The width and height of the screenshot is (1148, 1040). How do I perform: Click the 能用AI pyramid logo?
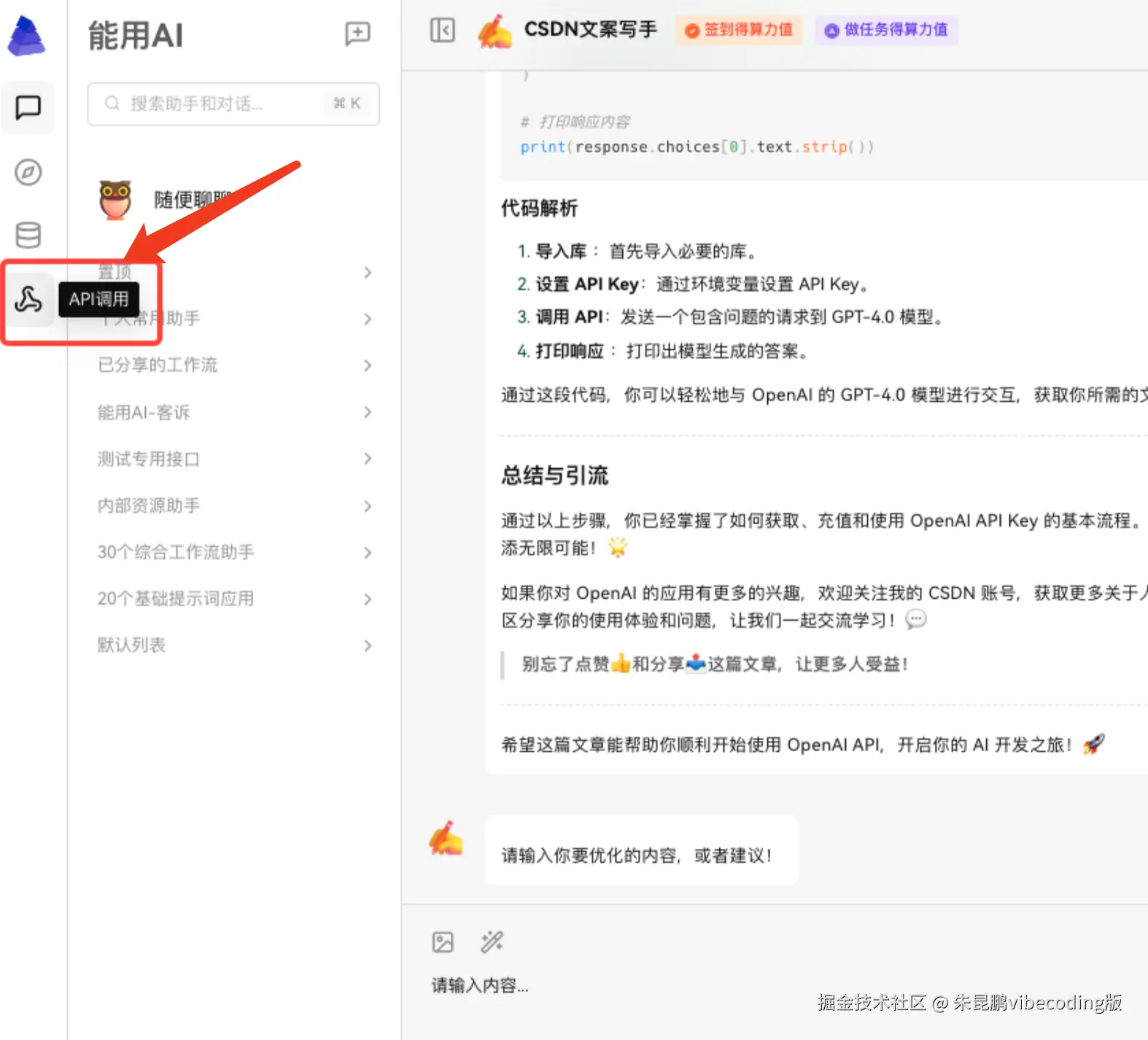[26, 36]
